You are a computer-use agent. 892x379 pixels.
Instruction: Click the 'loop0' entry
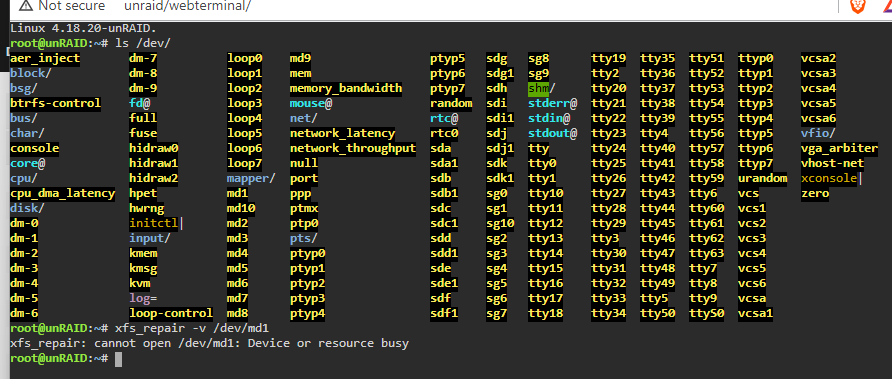[x=245, y=58]
